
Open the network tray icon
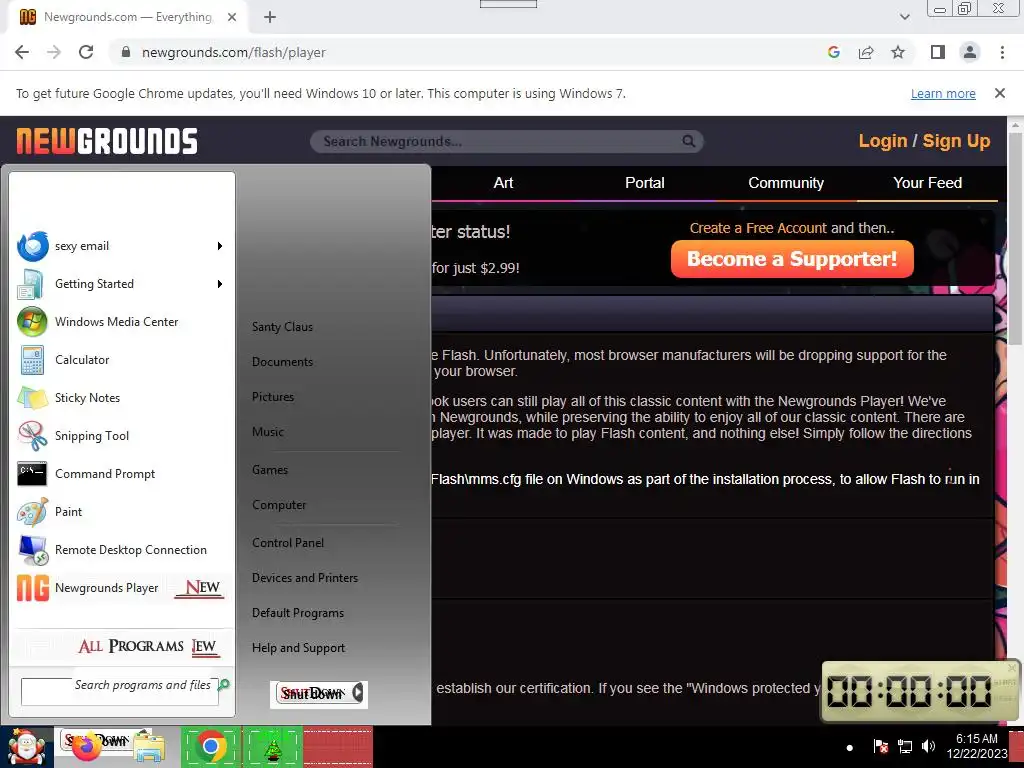pos(904,746)
